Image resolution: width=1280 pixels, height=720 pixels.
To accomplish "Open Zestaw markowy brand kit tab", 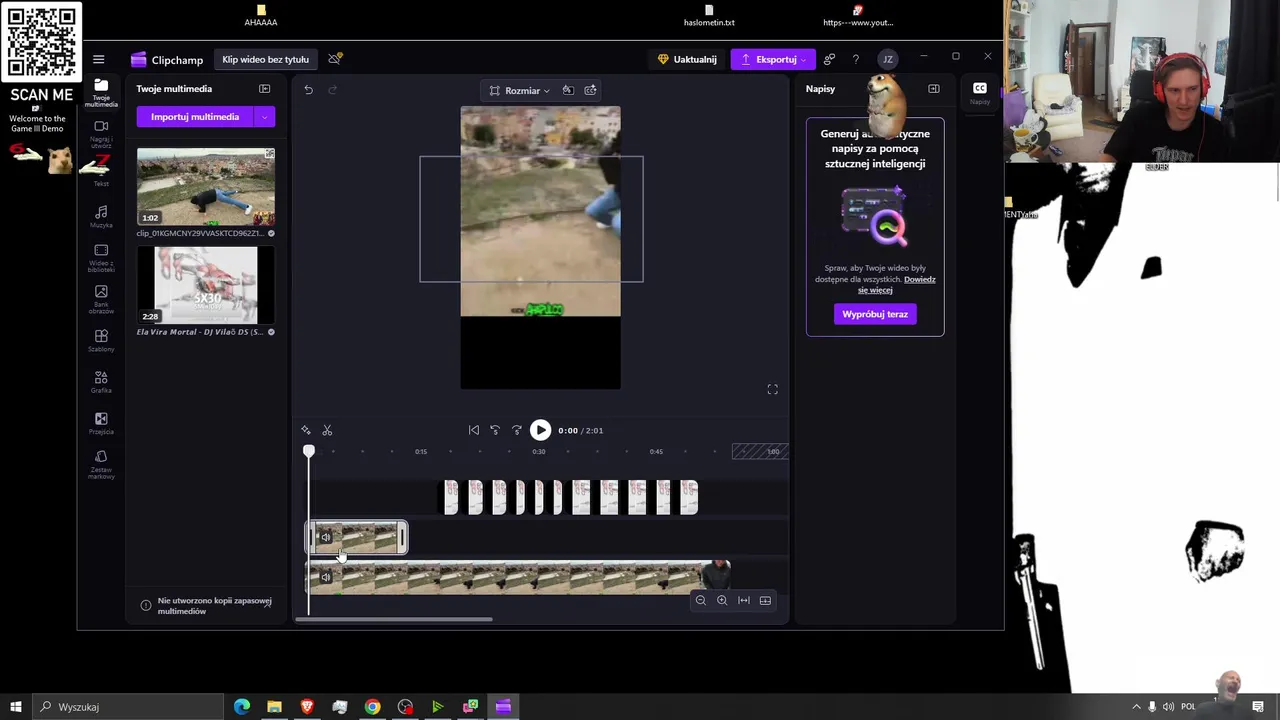I will click(101, 465).
